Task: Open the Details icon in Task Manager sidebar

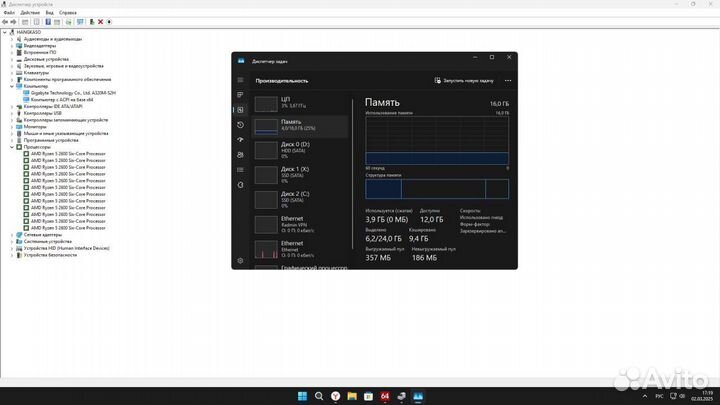Action: click(x=240, y=170)
